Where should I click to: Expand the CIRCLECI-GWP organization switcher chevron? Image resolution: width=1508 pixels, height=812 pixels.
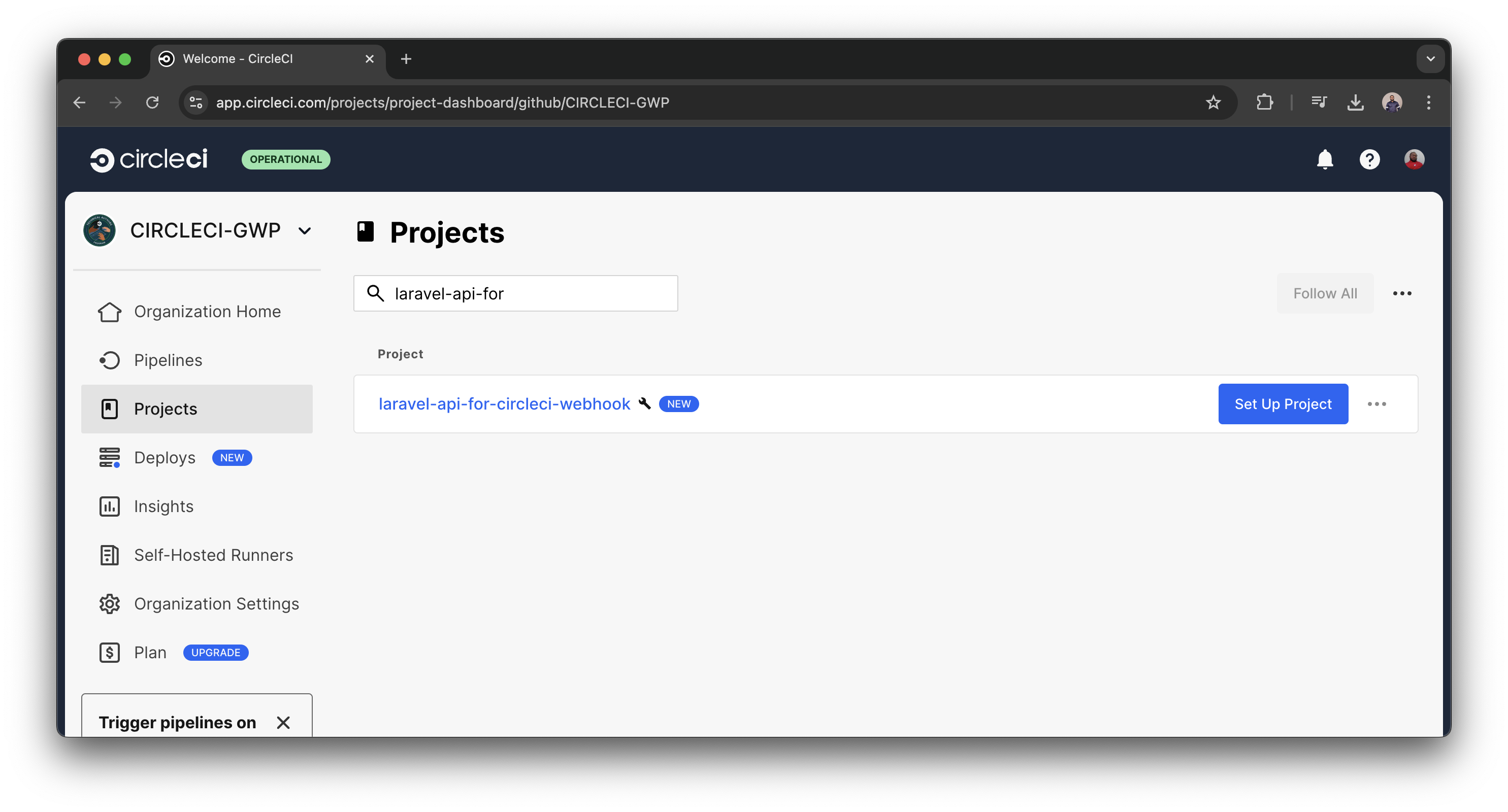(x=305, y=231)
